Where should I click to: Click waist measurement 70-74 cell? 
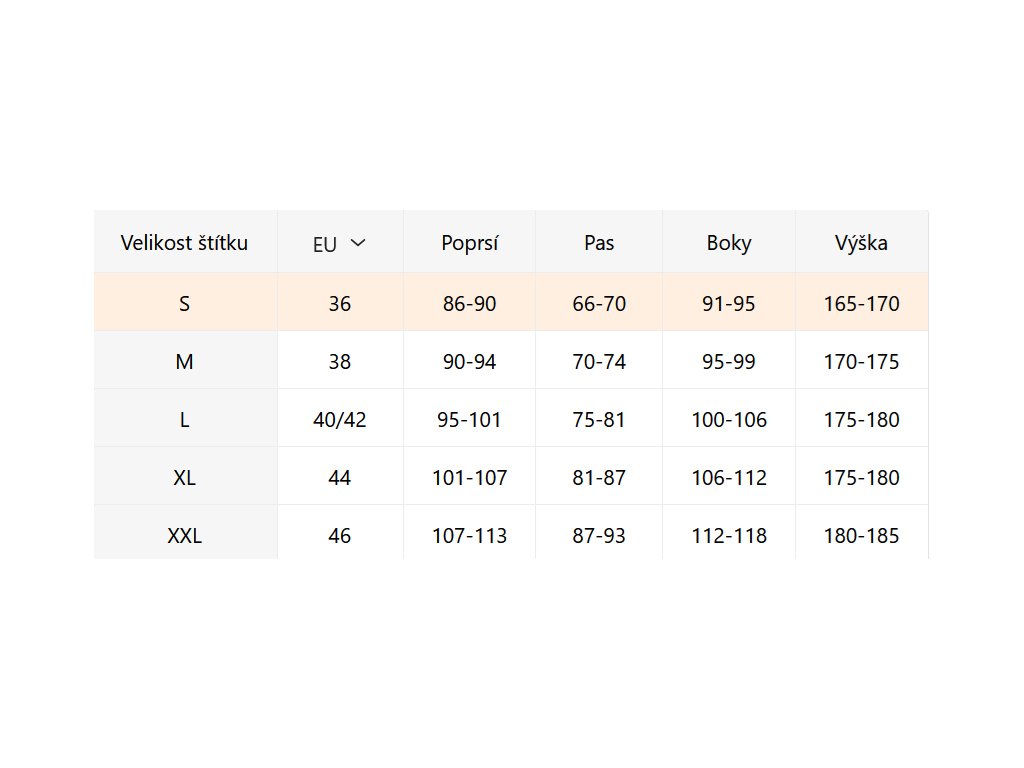click(599, 362)
